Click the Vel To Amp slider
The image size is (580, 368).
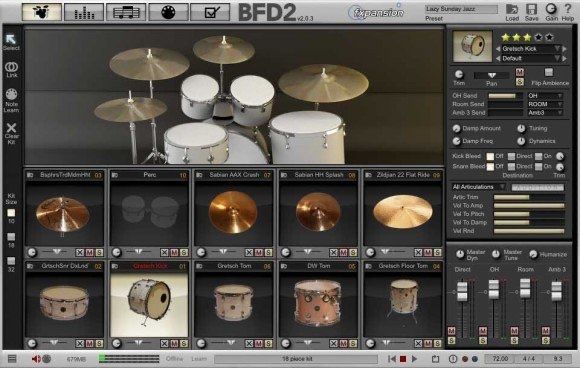click(x=529, y=206)
